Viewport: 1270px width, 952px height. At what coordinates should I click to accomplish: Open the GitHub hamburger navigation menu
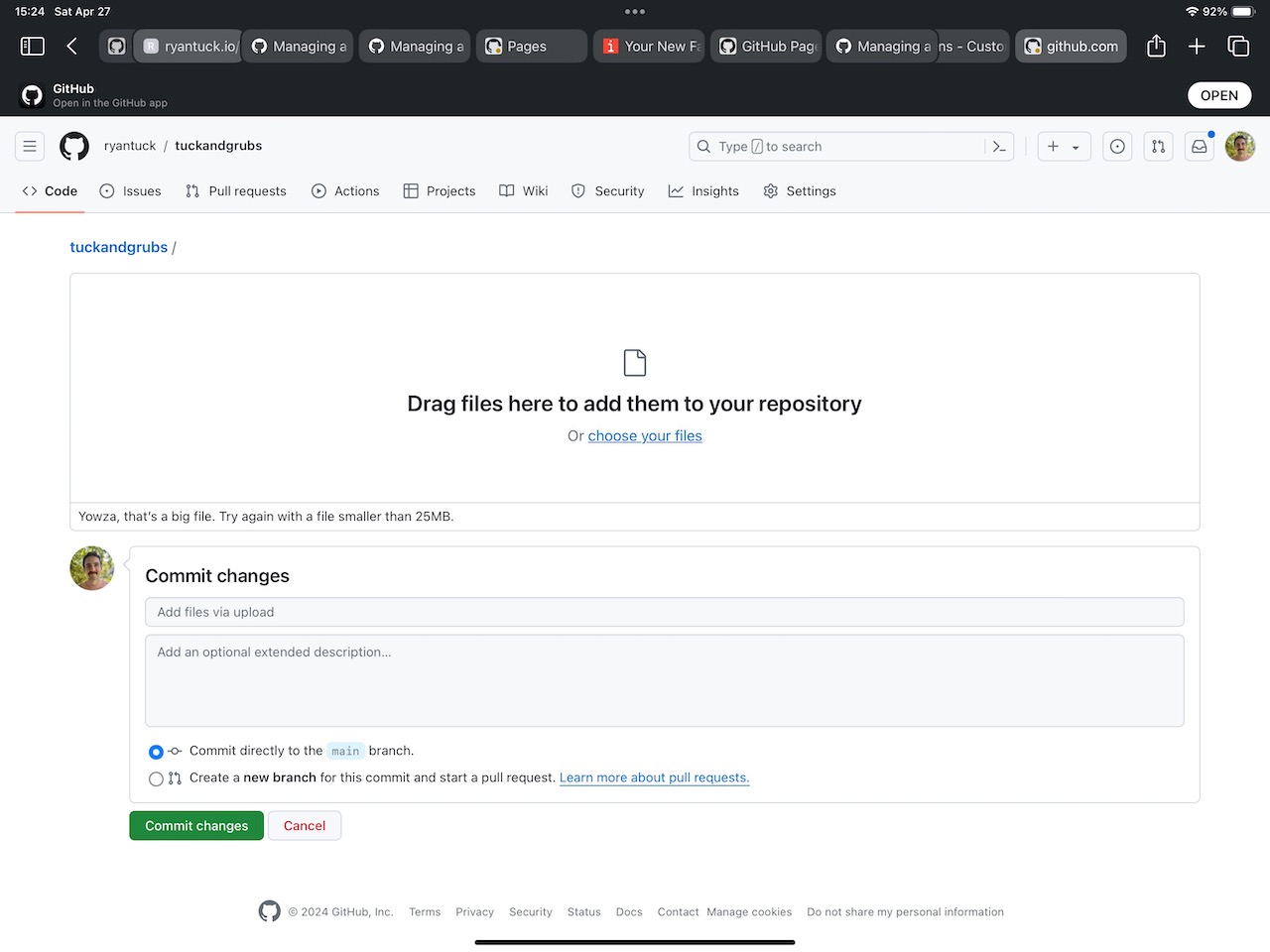(30, 147)
